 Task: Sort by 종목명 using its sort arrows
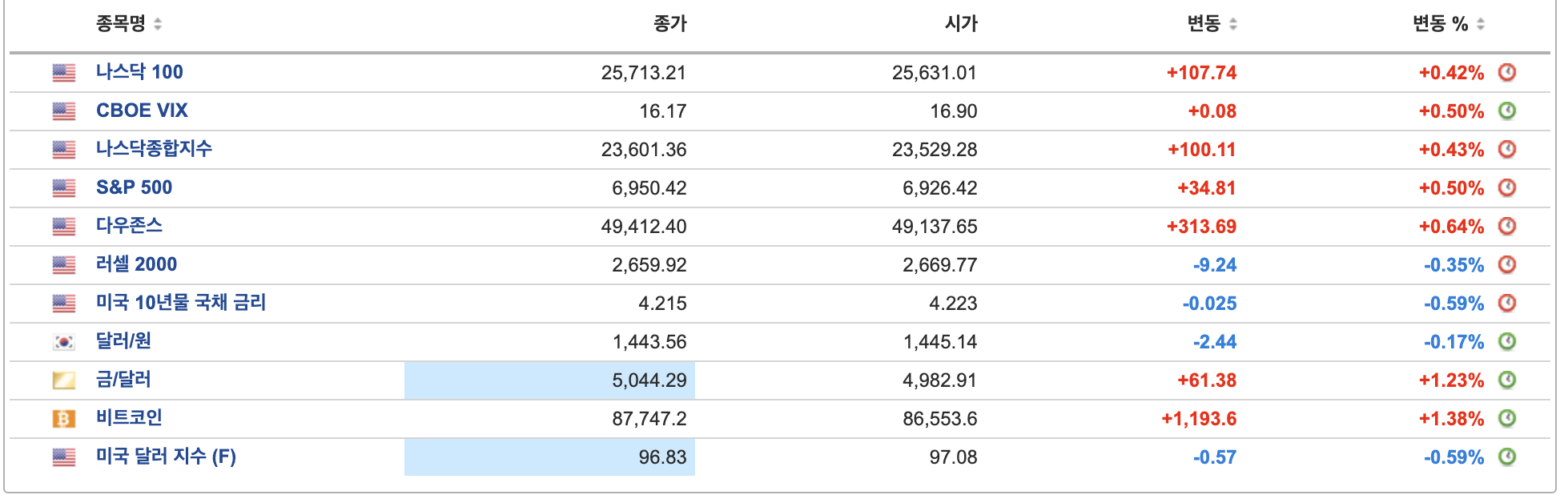click(x=158, y=25)
